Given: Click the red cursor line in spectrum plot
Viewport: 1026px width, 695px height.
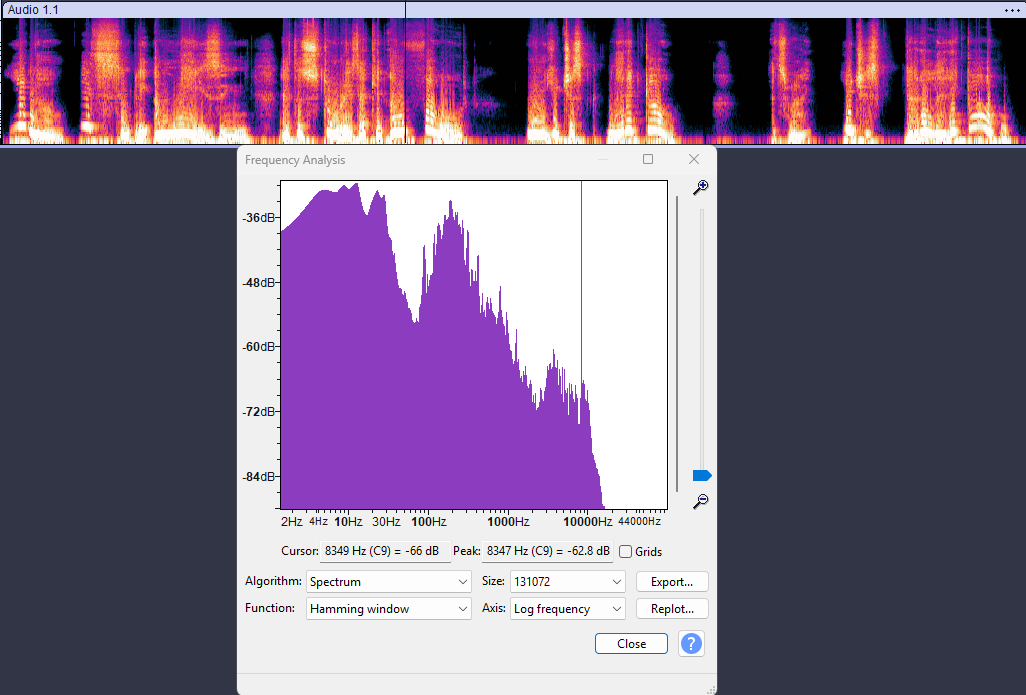Looking at the screenshot, I should click(x=581, y=345).
